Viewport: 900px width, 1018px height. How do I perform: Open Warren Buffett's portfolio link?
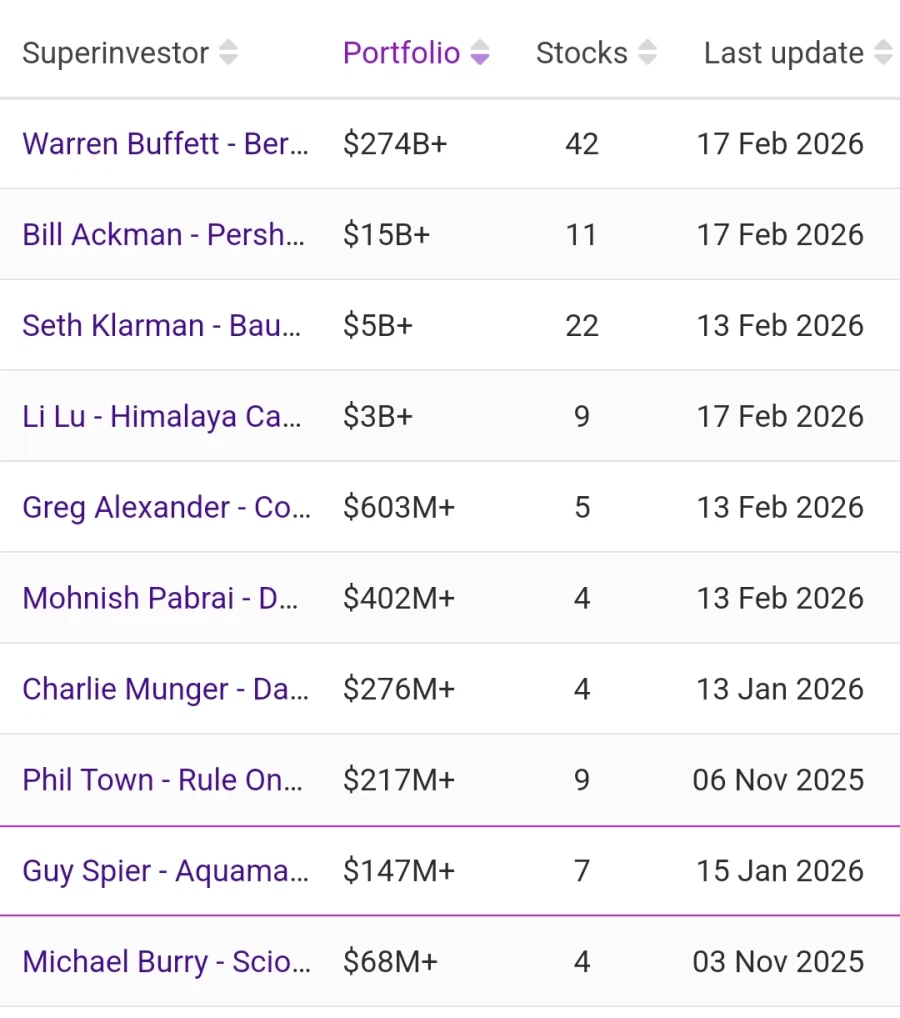pyautogui.click(x=165, y=144)
